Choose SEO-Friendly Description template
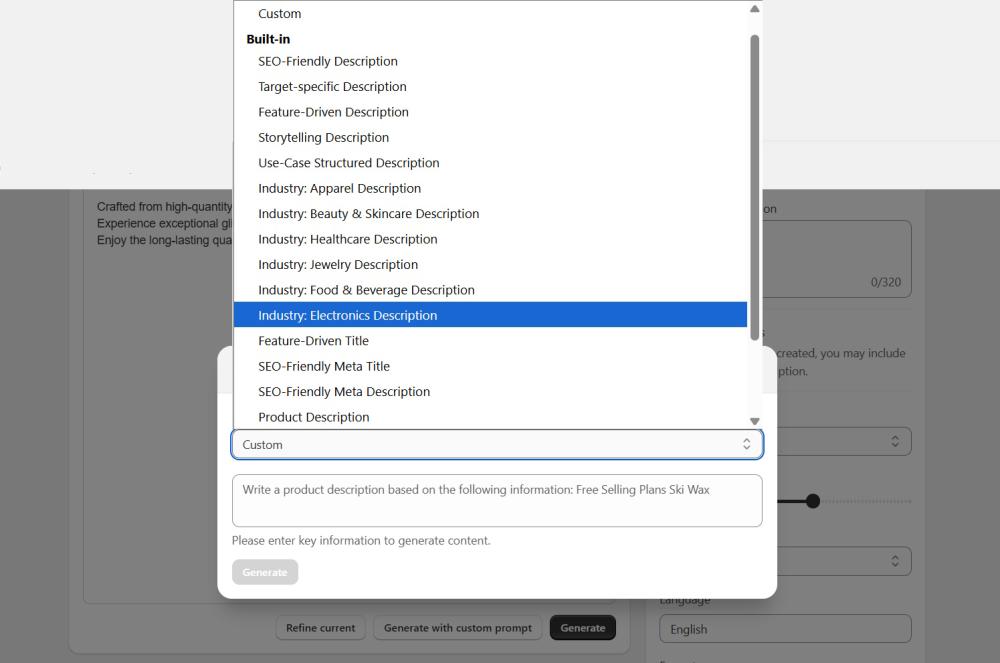1000x663 pixels. click(328, 61)
